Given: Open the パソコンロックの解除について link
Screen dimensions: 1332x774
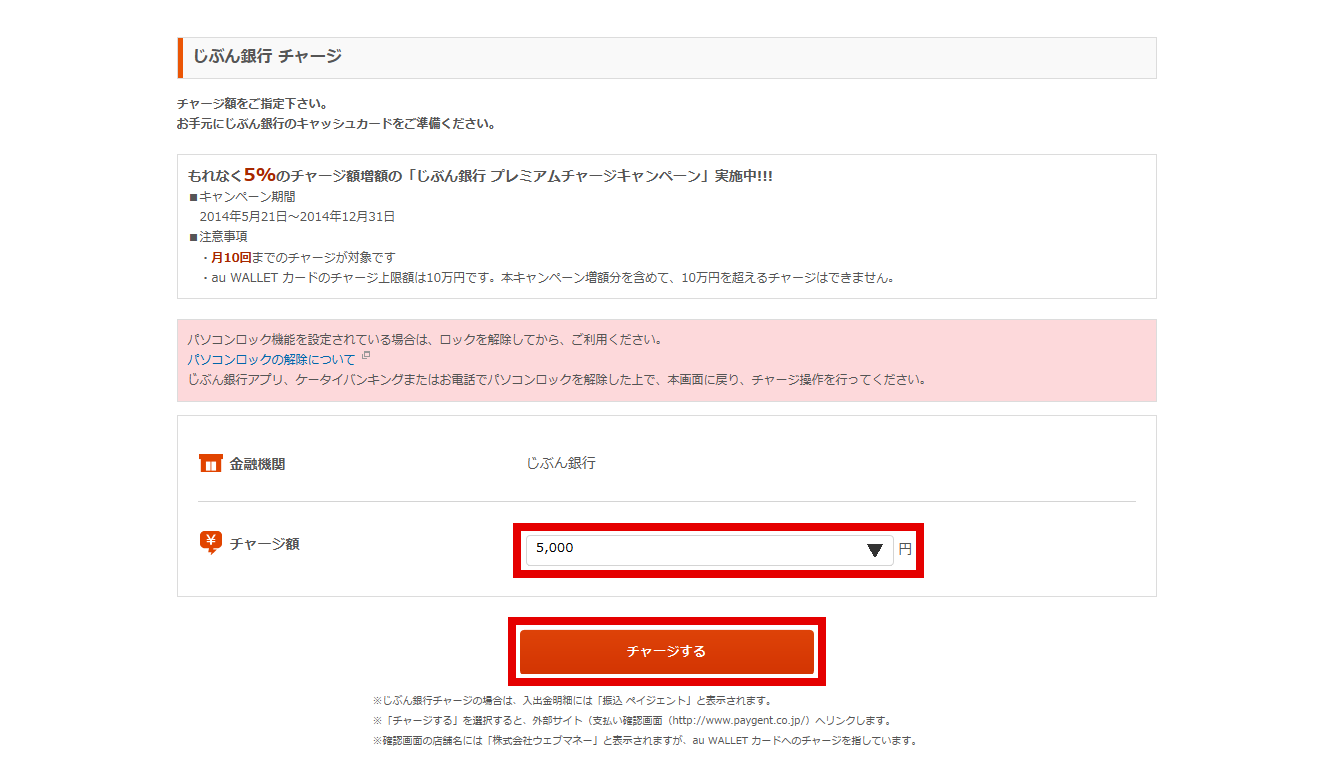Looking at the screenshot, I should [x=271, y=359].
